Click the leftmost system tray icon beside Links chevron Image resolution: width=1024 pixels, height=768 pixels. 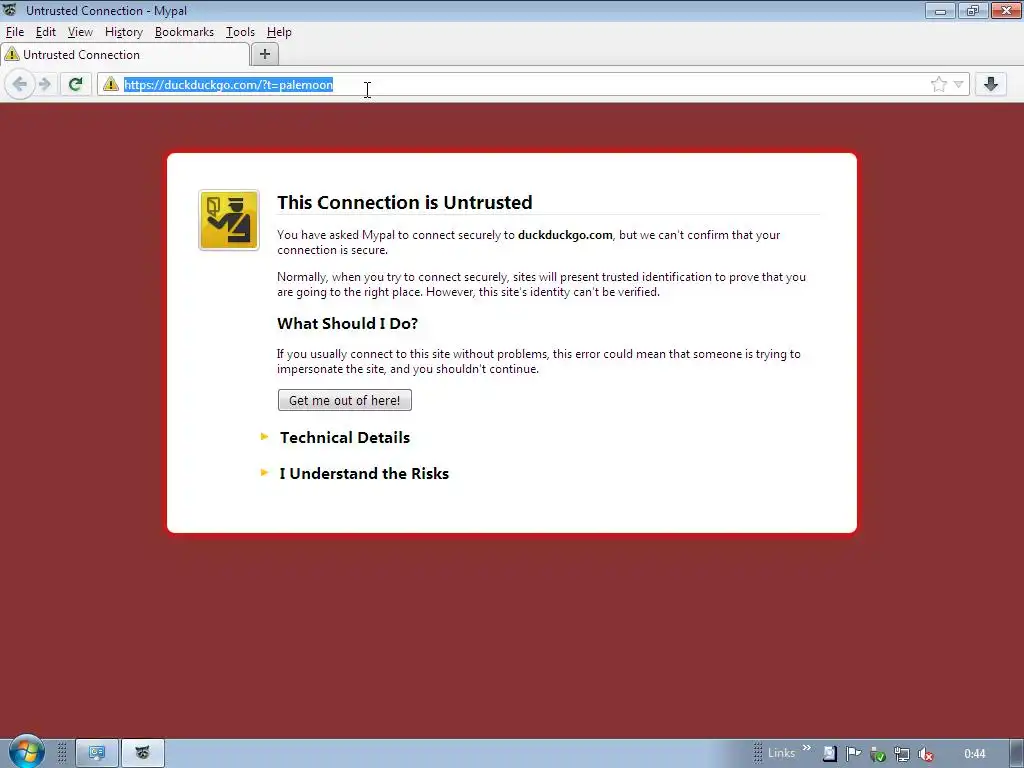(x=829, y=754)
